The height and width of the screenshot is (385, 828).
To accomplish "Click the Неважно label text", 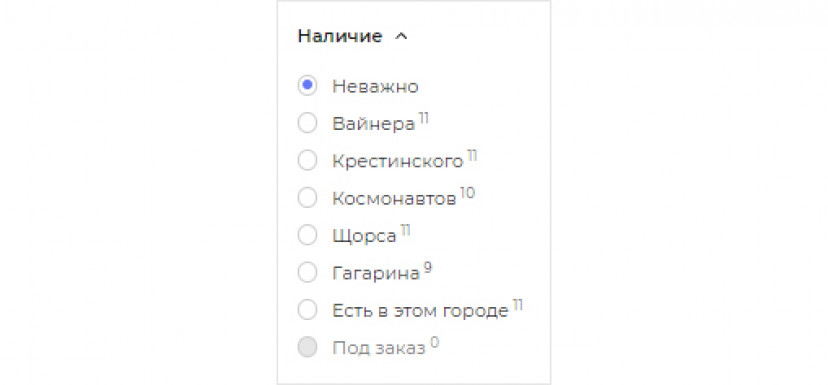I will [375, 87].
